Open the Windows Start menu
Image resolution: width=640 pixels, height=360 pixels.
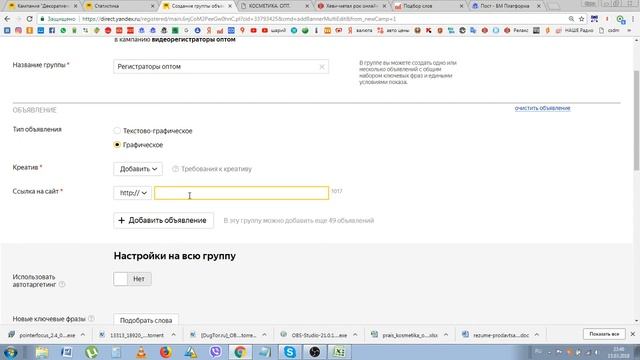10,352
